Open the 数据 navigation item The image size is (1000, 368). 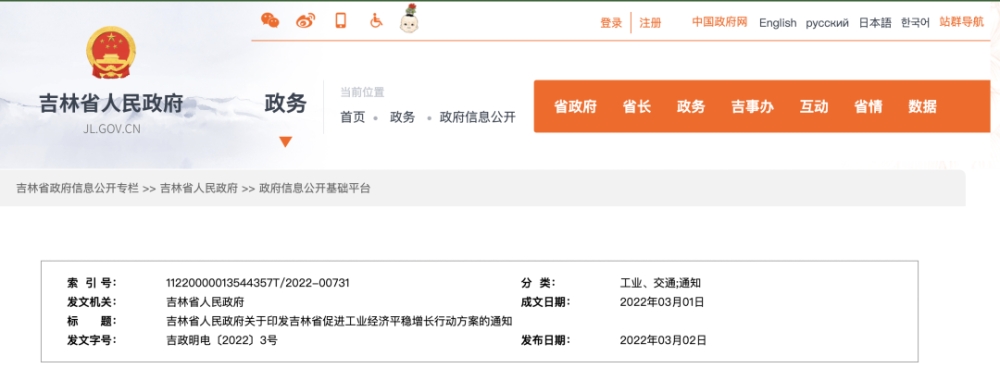coord(922,107)
